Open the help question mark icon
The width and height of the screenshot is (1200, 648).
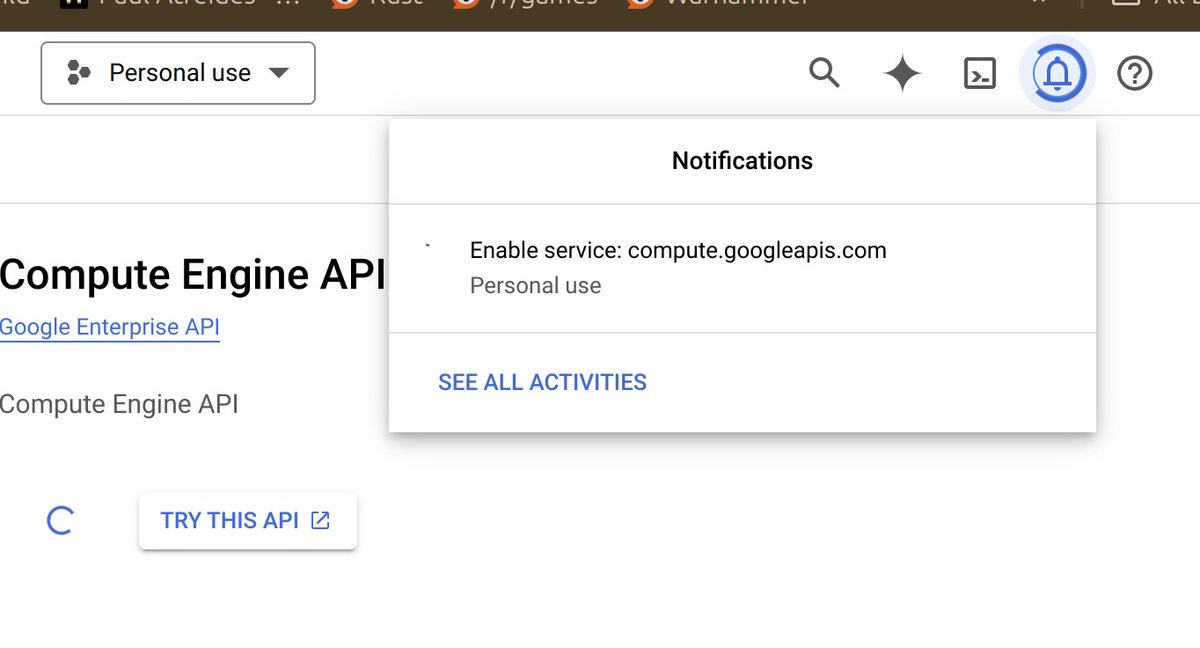pos(1135,73)
